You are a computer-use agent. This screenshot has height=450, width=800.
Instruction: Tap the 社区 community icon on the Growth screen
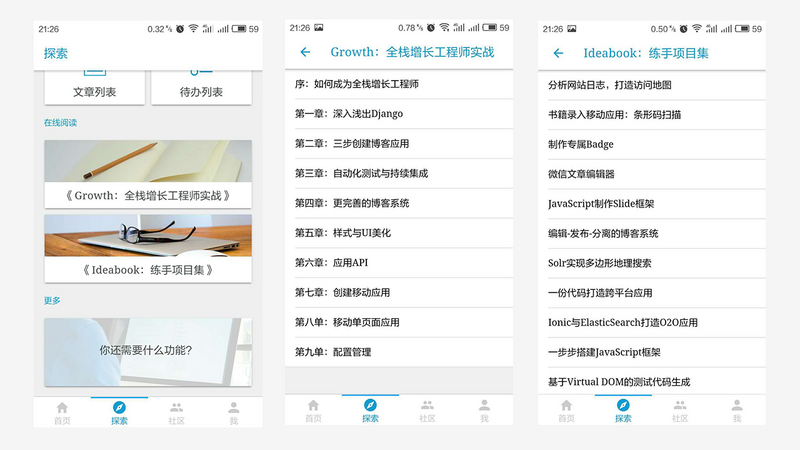click(x=428, y=405)
